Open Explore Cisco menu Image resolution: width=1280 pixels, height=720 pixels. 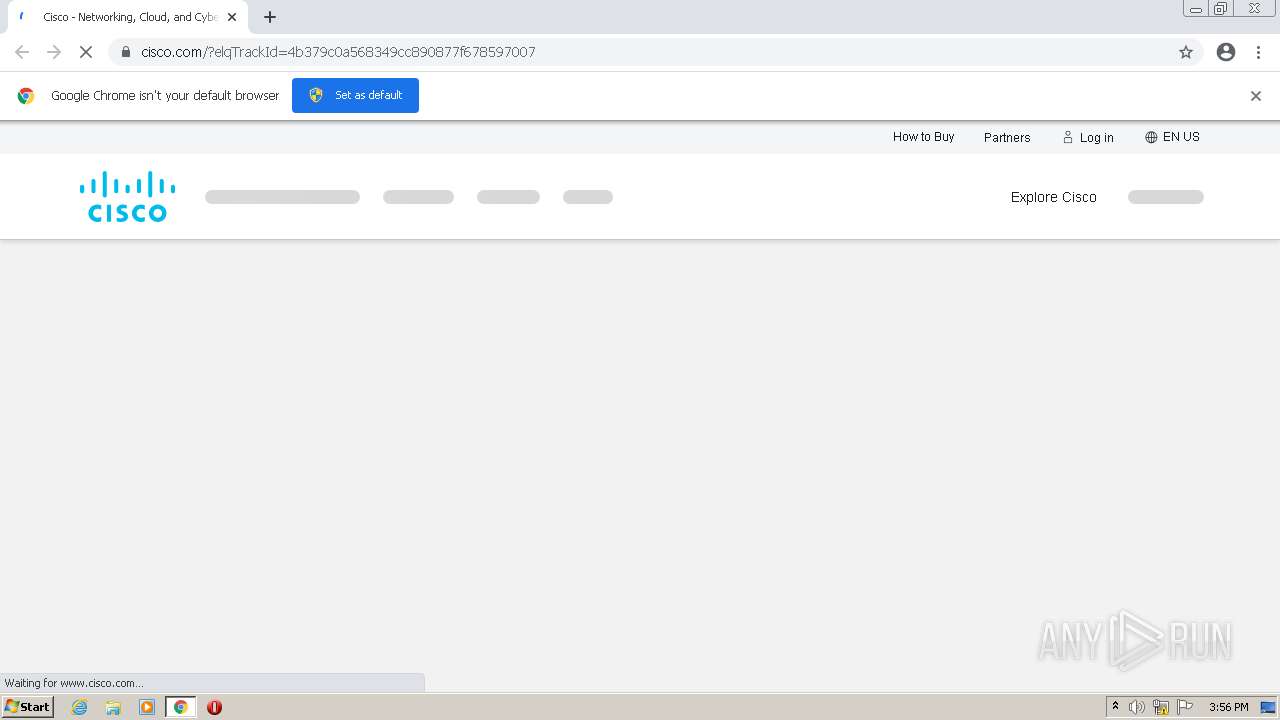pos(1053,197)
